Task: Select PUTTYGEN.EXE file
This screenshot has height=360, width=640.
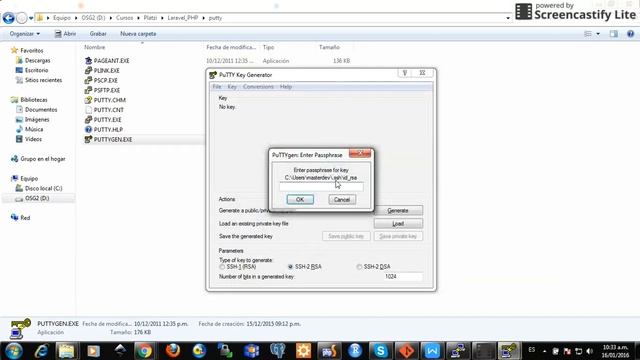Action: tap(113, 139)
